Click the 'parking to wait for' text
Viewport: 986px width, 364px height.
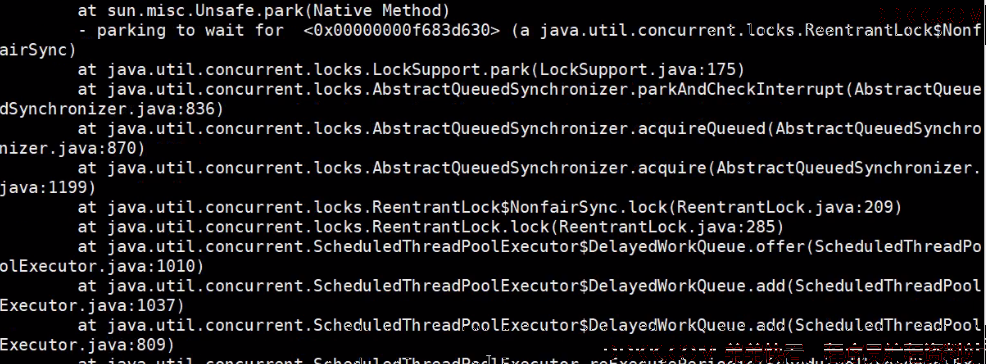point(190,30)
